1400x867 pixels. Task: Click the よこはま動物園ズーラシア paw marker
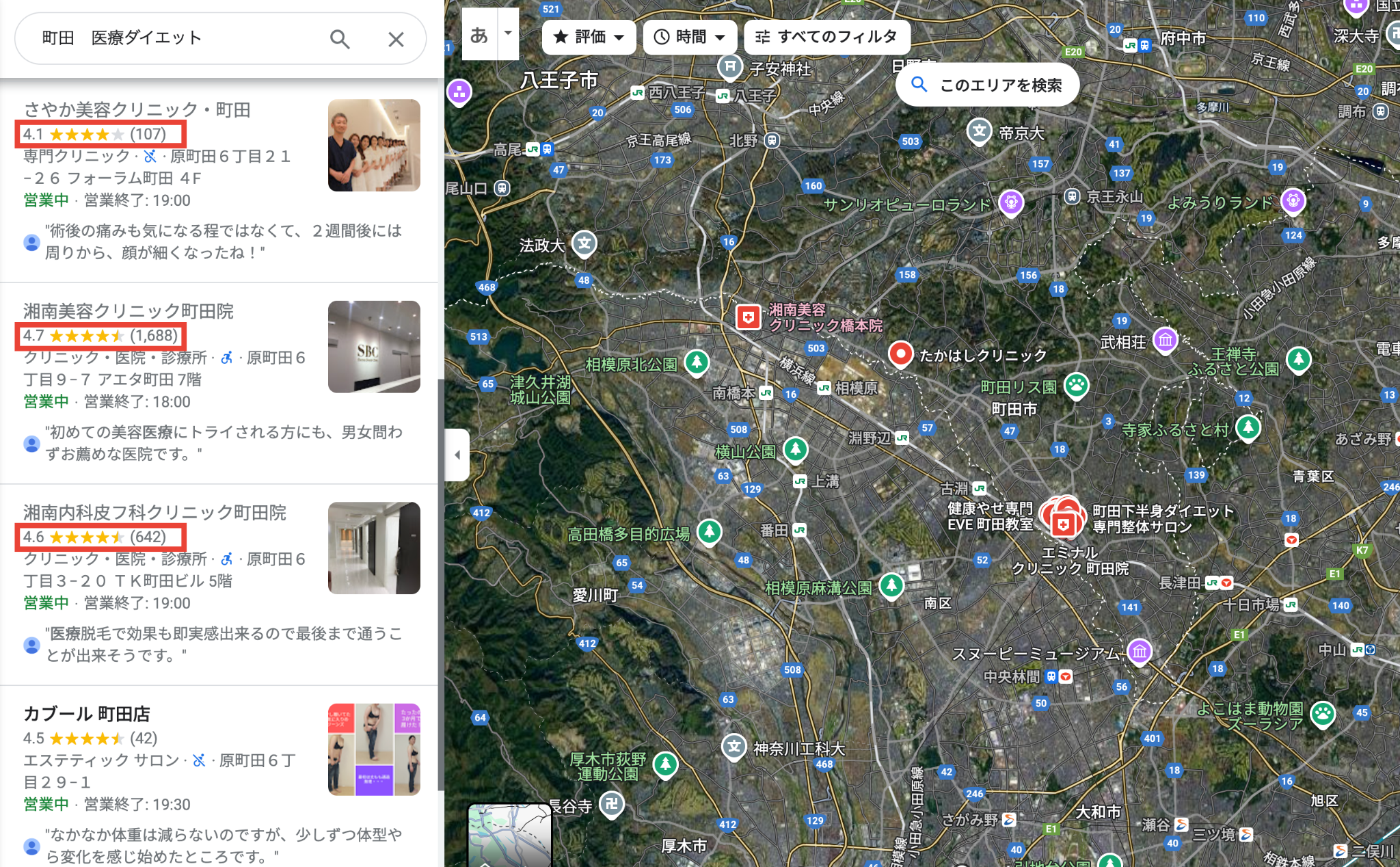pyautogui.click(x=1323, y=715)
